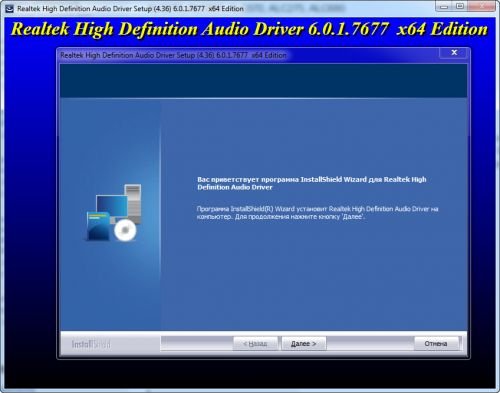Click the inner dialog title bar text
Viewport: 500px width, 393px height.
click(173, 55)
